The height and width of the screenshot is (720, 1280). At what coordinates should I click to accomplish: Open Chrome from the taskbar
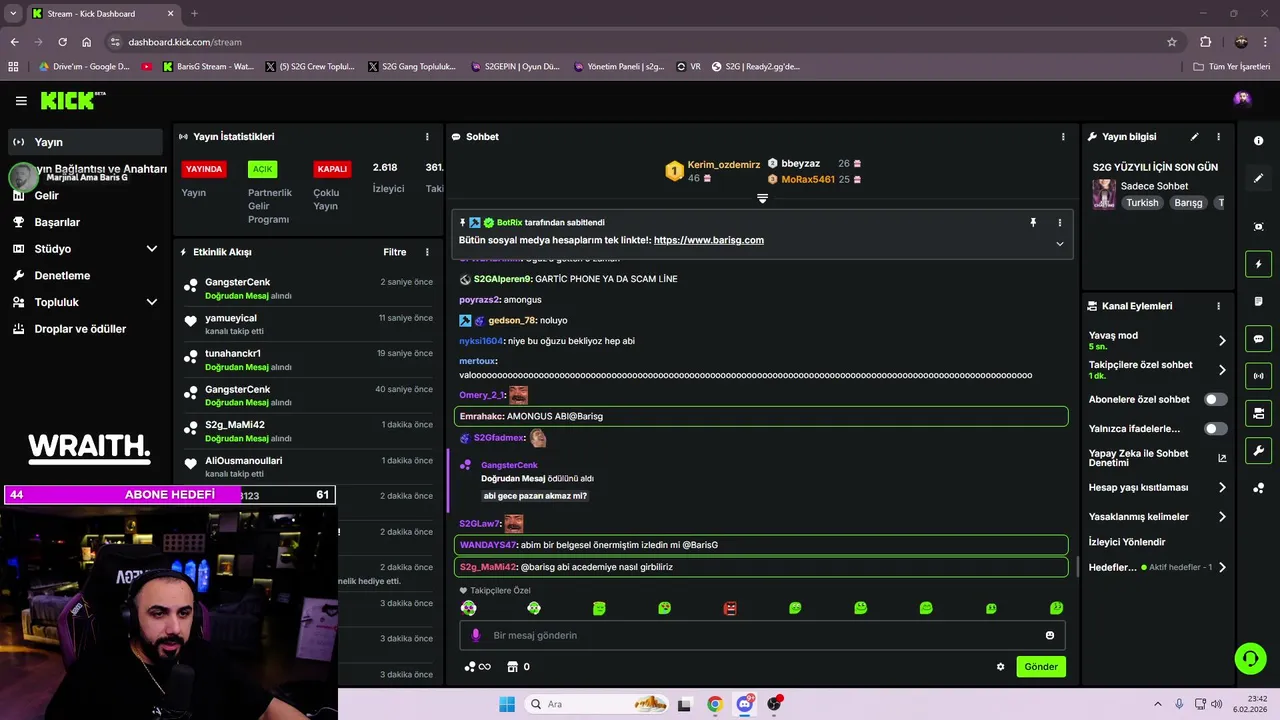714,704
